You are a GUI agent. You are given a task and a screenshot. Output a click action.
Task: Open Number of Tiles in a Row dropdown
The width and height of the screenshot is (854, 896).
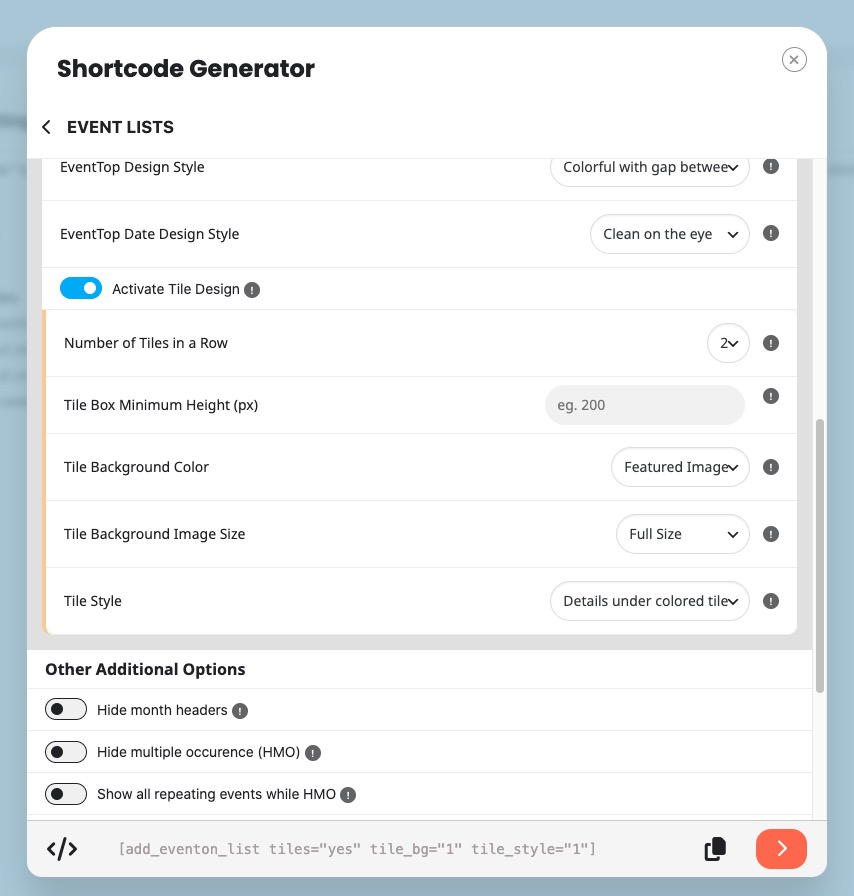[x=728, y=343]
